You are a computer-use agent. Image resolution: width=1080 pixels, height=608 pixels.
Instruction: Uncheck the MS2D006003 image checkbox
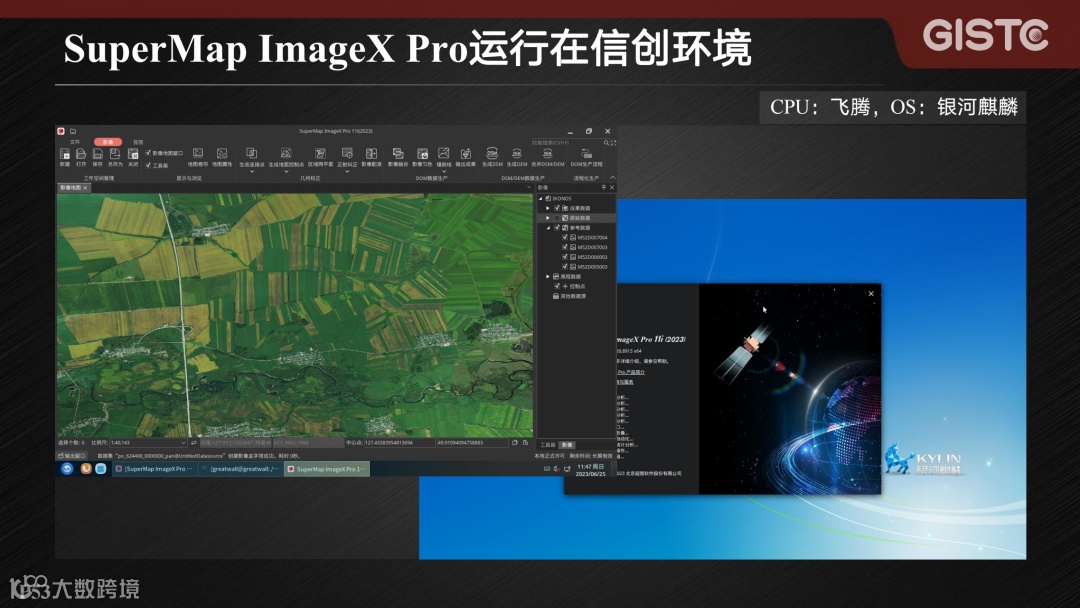click(565, 257)
